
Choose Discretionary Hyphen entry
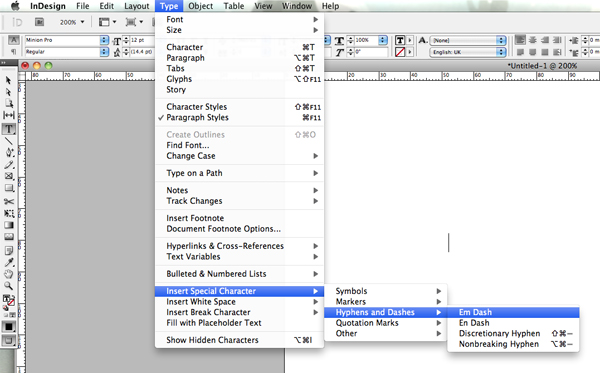(513, 334)
